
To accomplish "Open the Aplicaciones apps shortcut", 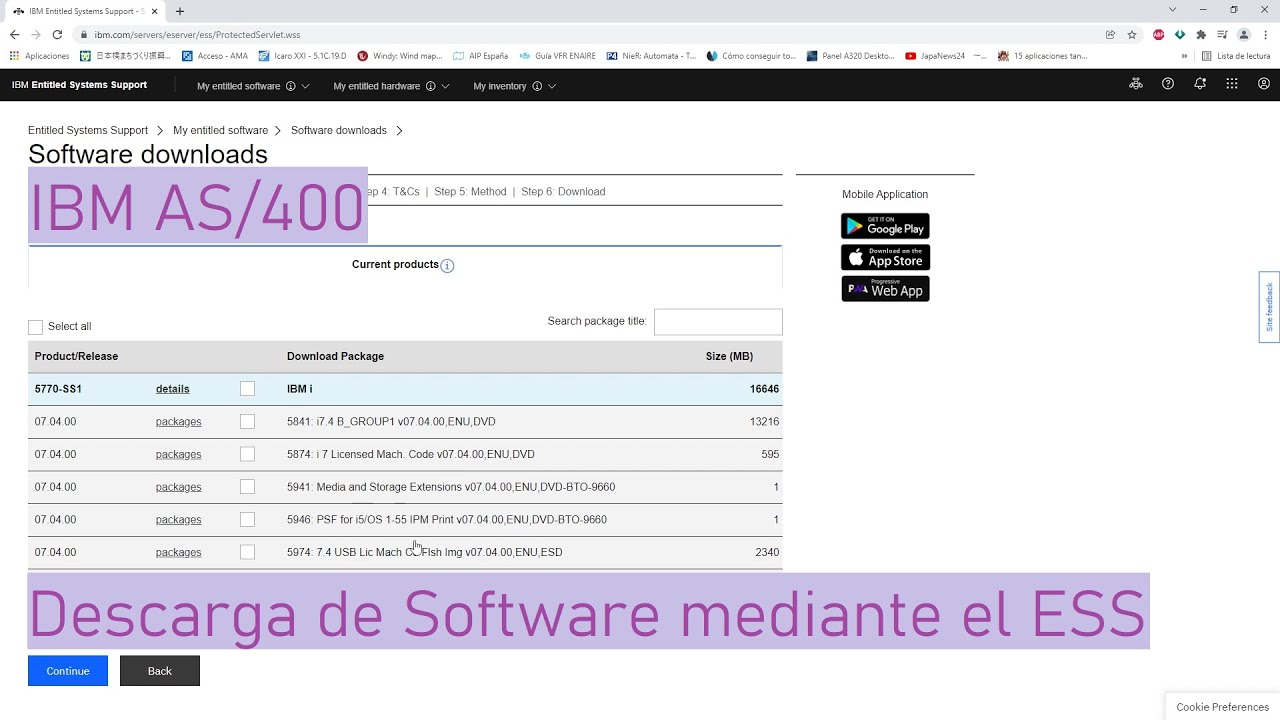I will (x=40, y=56).
